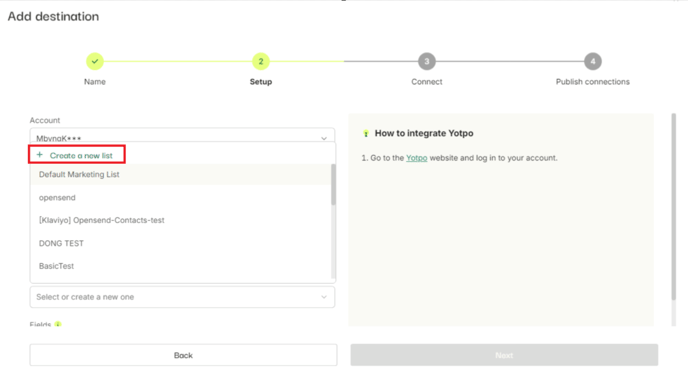688x369 pixels.
Task: Click the list dropdown scrollbar thumb
Action: (x=333, y=184)
